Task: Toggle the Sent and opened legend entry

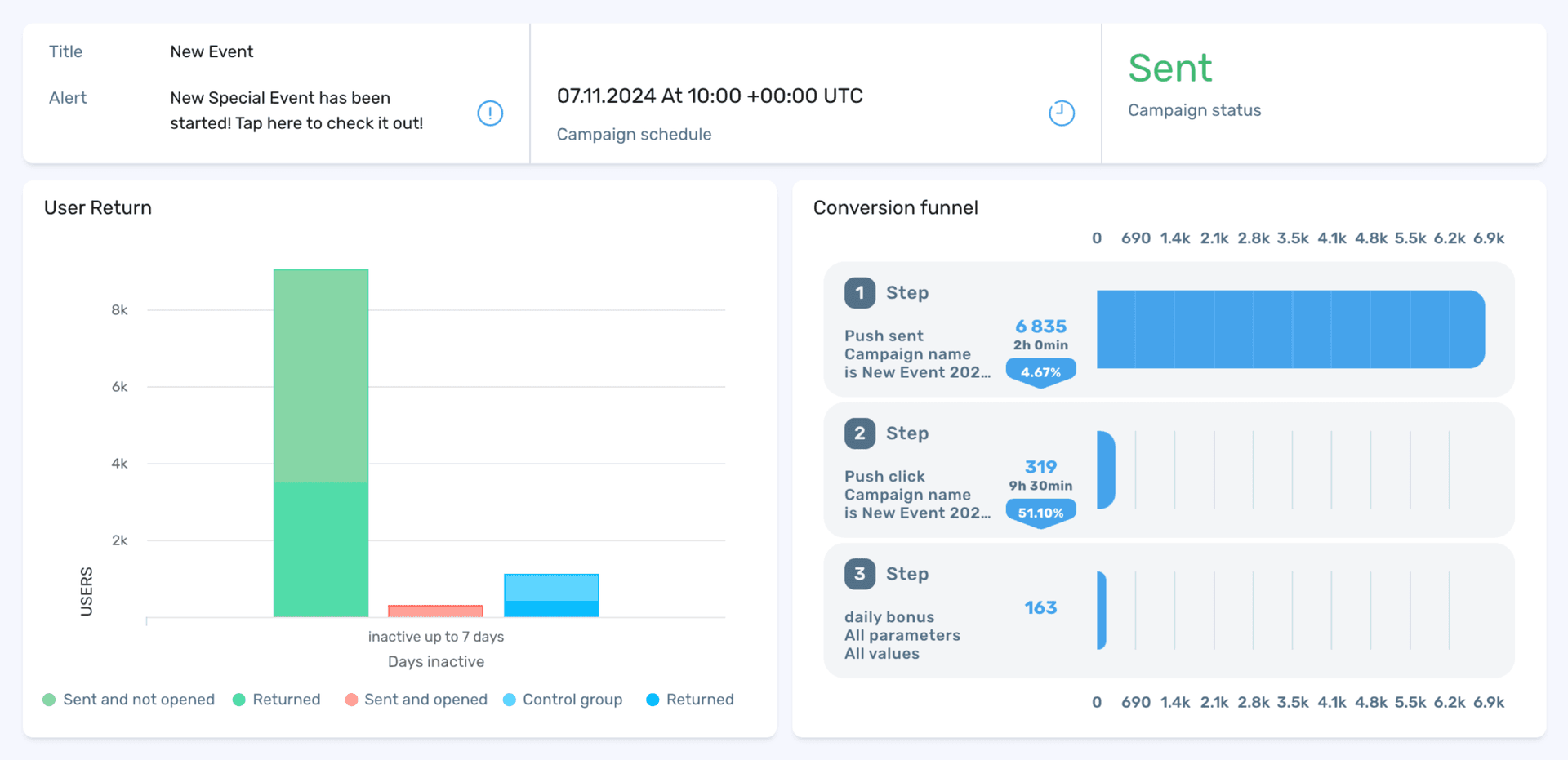Action: [416, 700]
